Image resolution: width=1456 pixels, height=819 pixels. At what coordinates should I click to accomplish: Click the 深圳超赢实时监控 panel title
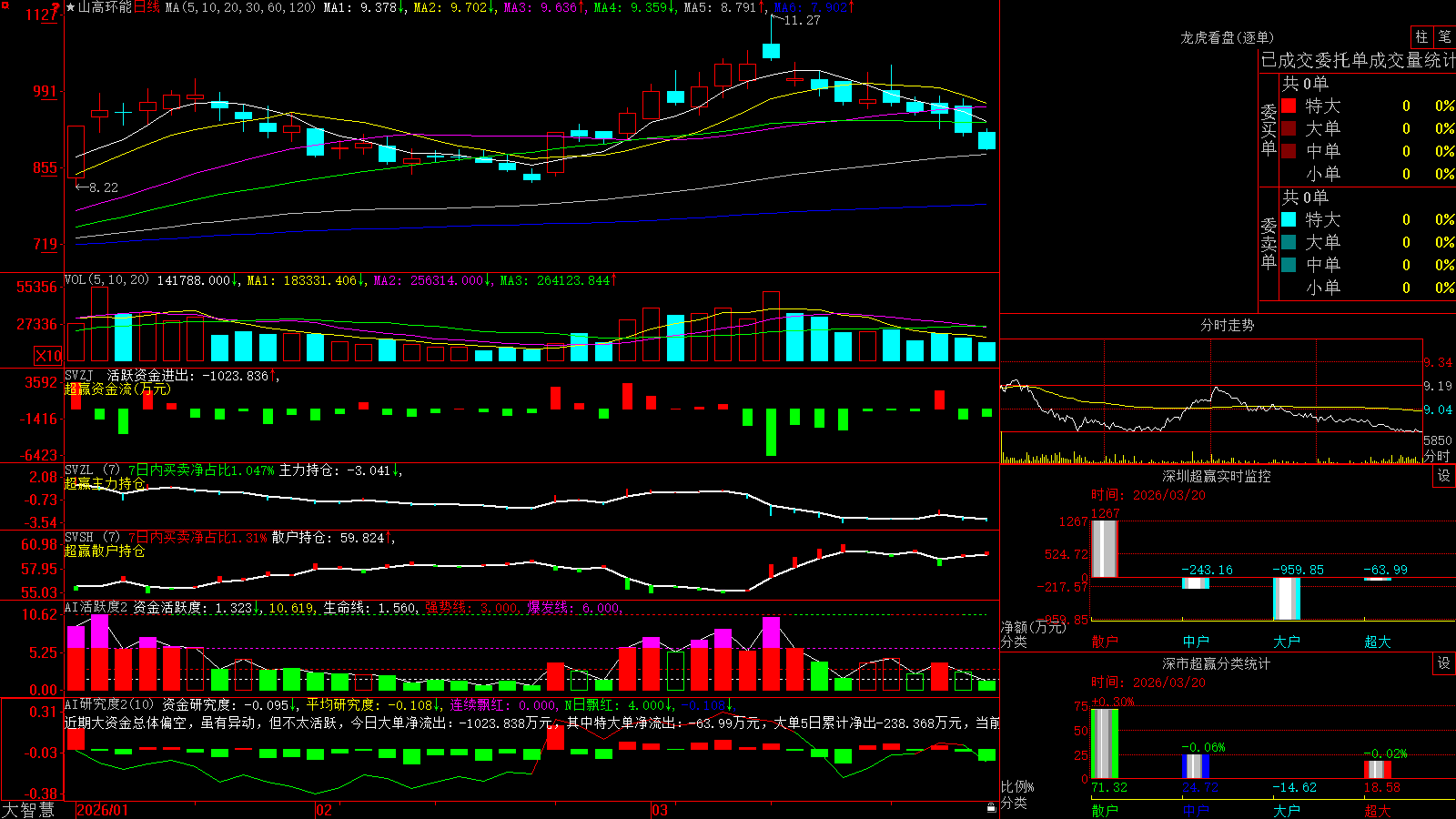click(1217, 476)
